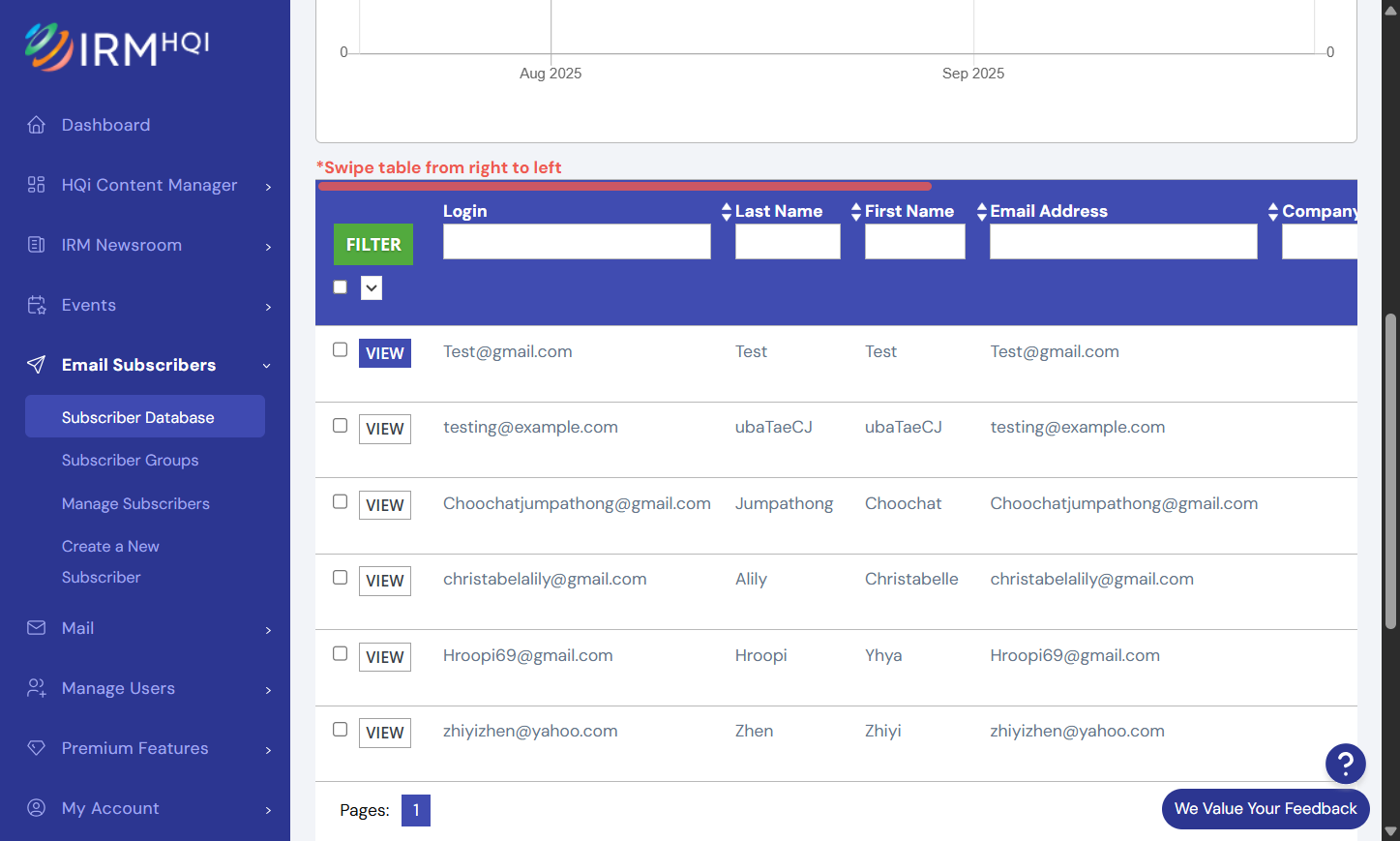Viewport: 1400px width, 841px height.
Task: View the zhiyizhen@yahoo.com subscriber record
Action: [385, 733]
